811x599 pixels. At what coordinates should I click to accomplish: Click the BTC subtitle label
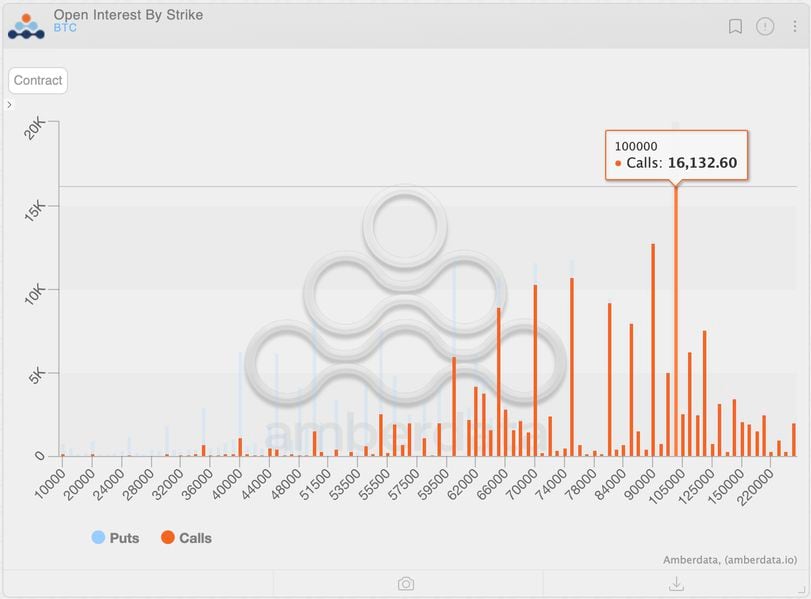point(65,28)
